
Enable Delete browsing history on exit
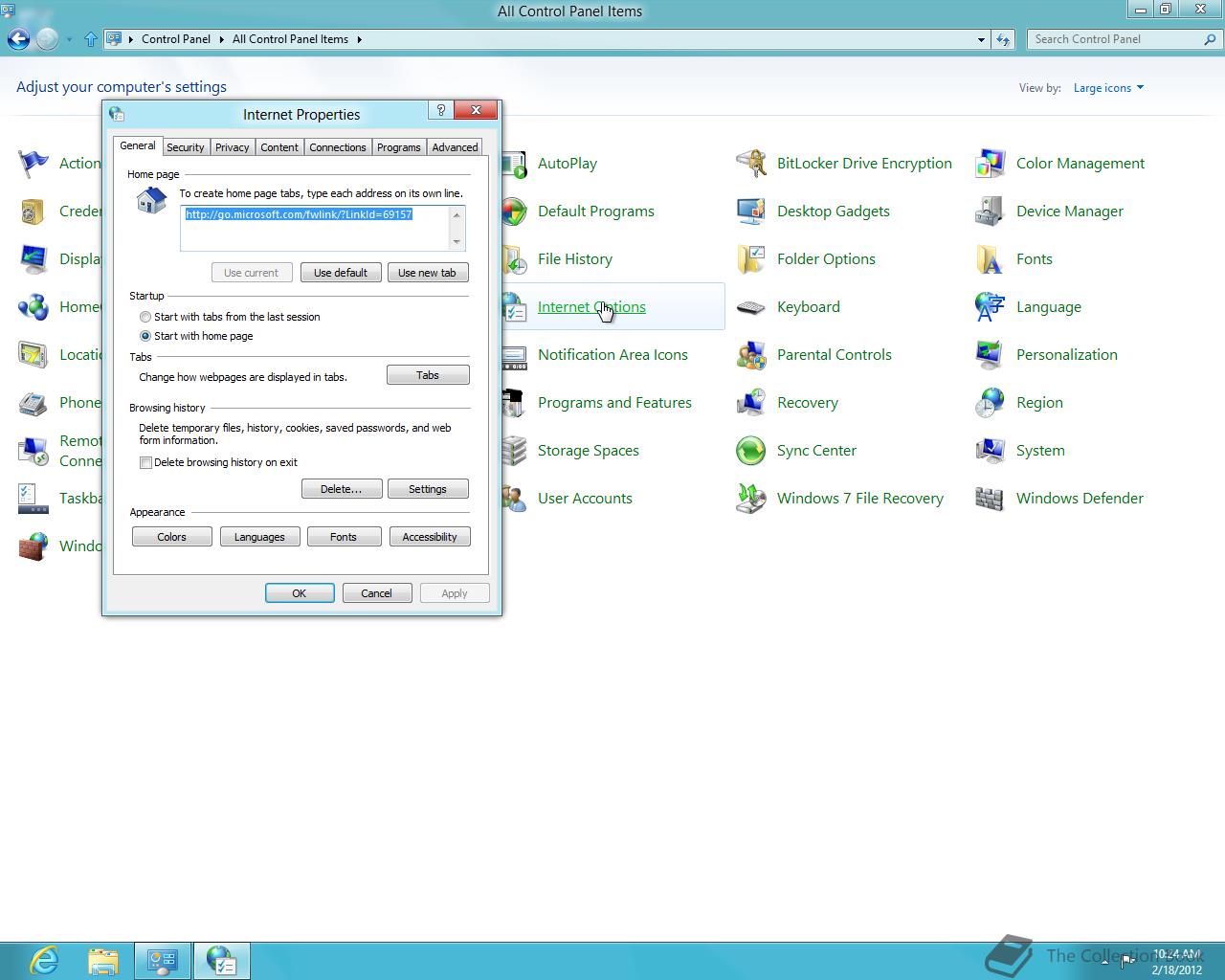pyautogui.click(x=145, y=462)
